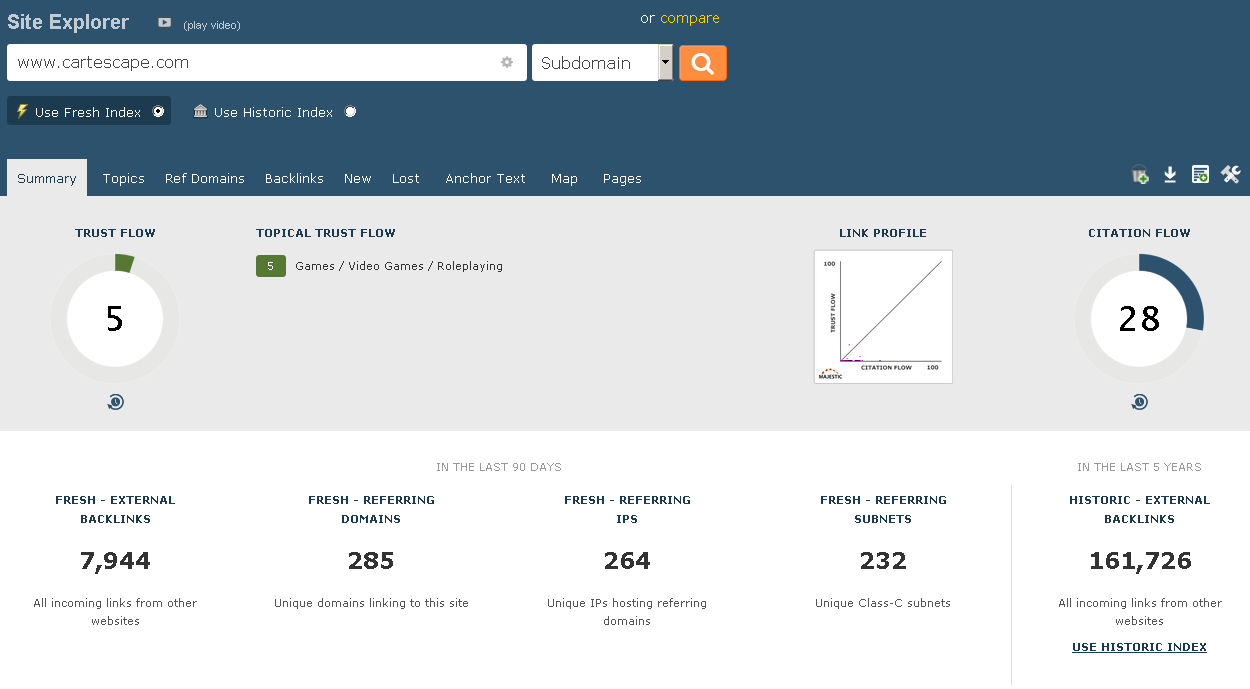This screenshot has height=689, width=1250.
Task: Open the gear settings in search field
Action: [x=507, y=62]
